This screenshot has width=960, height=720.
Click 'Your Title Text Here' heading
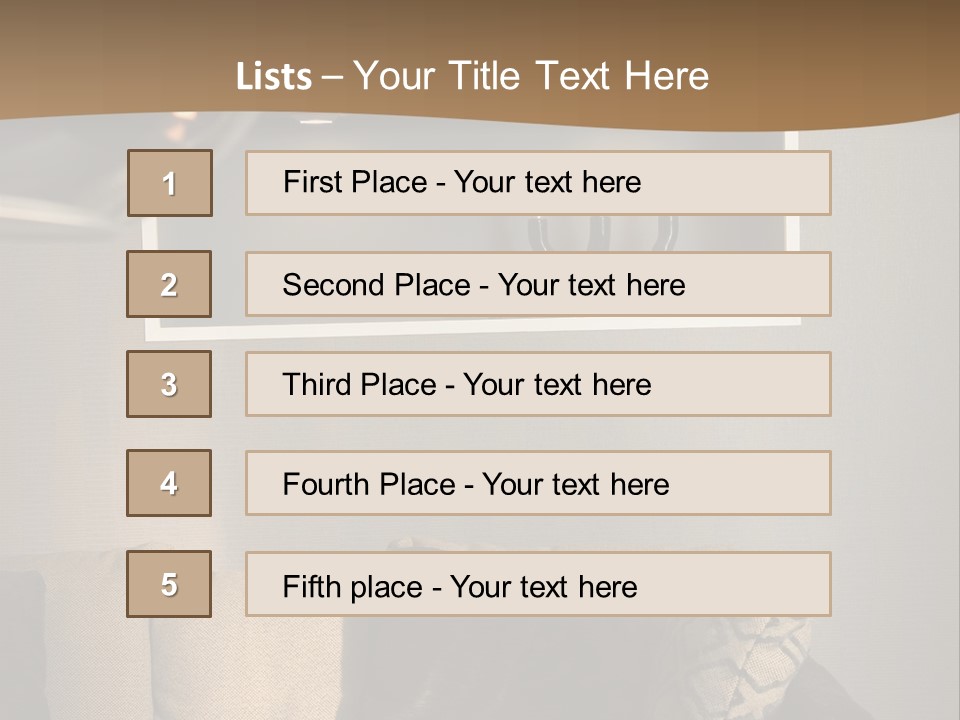pos(531,76)
